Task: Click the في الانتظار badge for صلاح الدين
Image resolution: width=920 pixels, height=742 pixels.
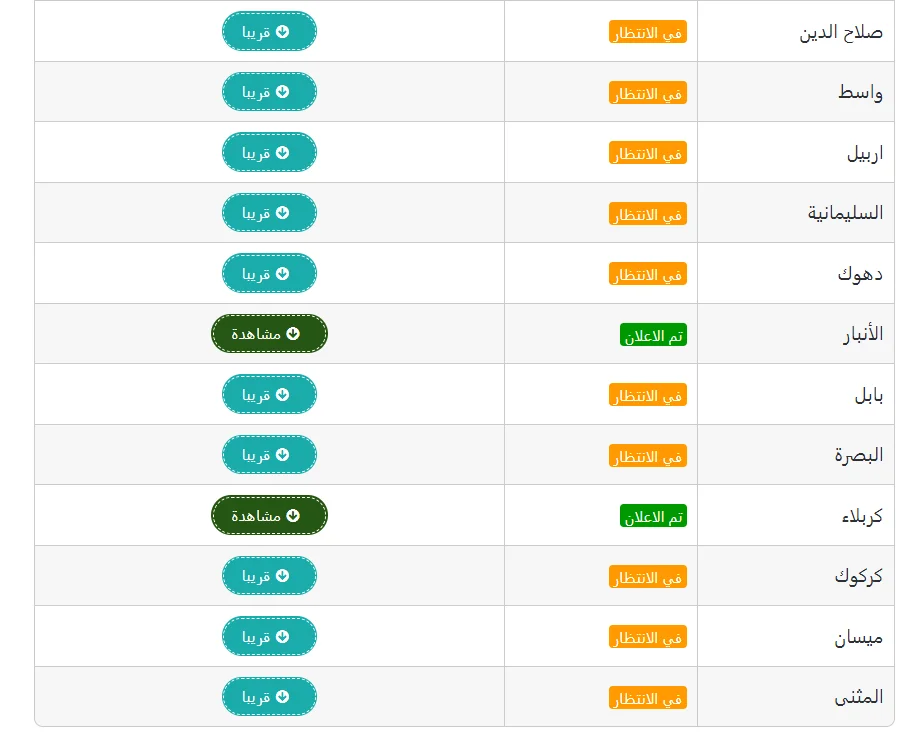Action: (648, 33)
